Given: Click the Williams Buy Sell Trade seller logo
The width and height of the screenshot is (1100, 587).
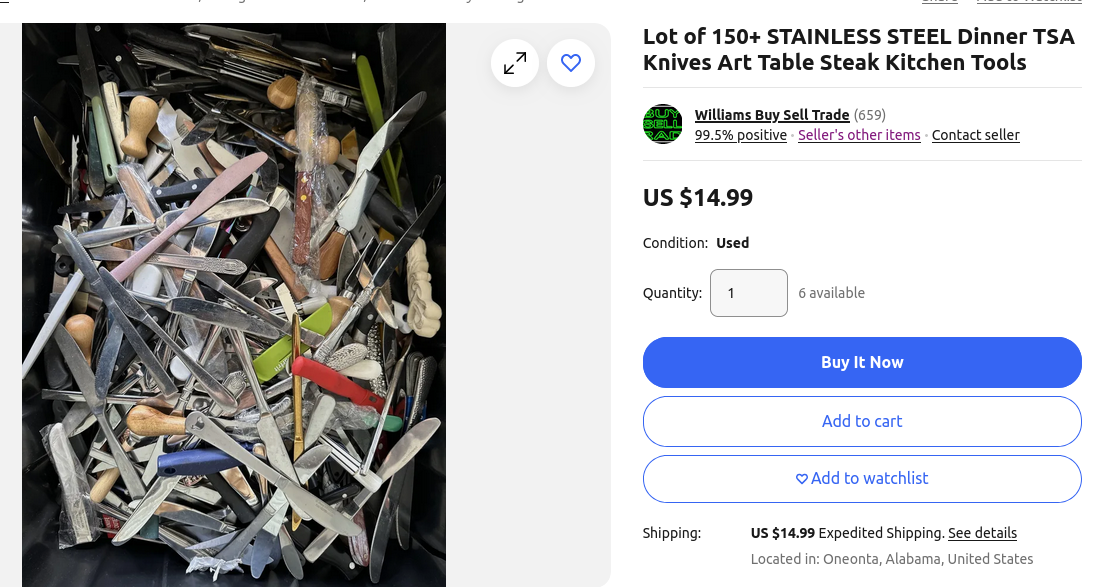Looking at the screenshot, I should pos(662,124).
